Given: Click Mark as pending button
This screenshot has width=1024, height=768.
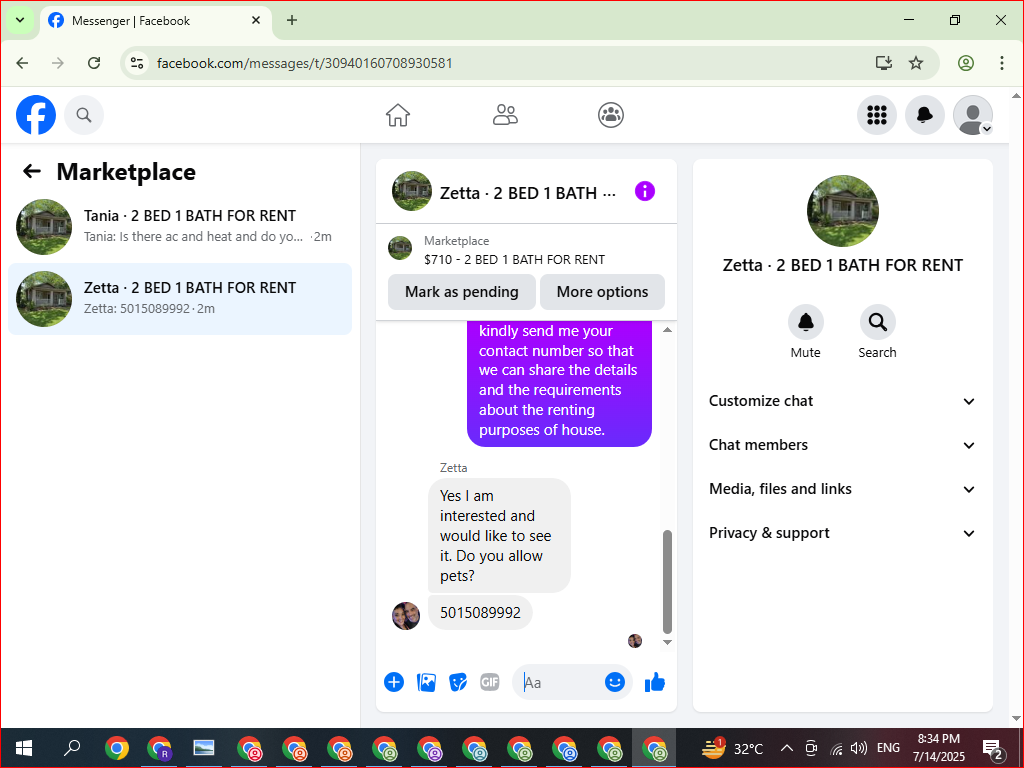Looking at the screenshot, I should (462, 292).
